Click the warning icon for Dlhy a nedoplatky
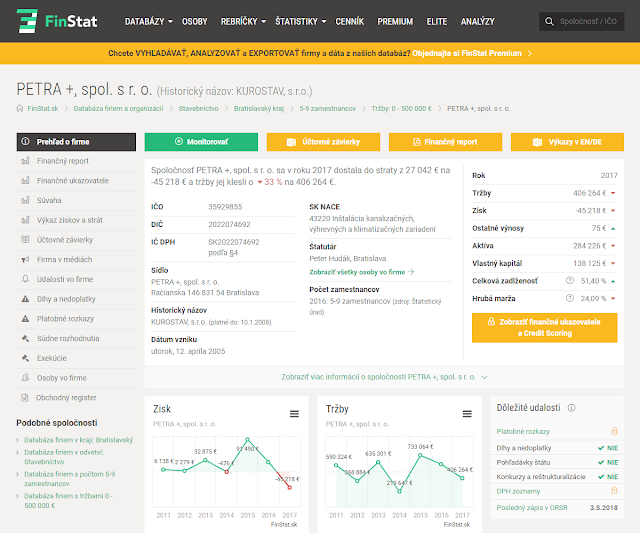The width and height of the screenshot is (640, 533). click(x=25, y=299)
